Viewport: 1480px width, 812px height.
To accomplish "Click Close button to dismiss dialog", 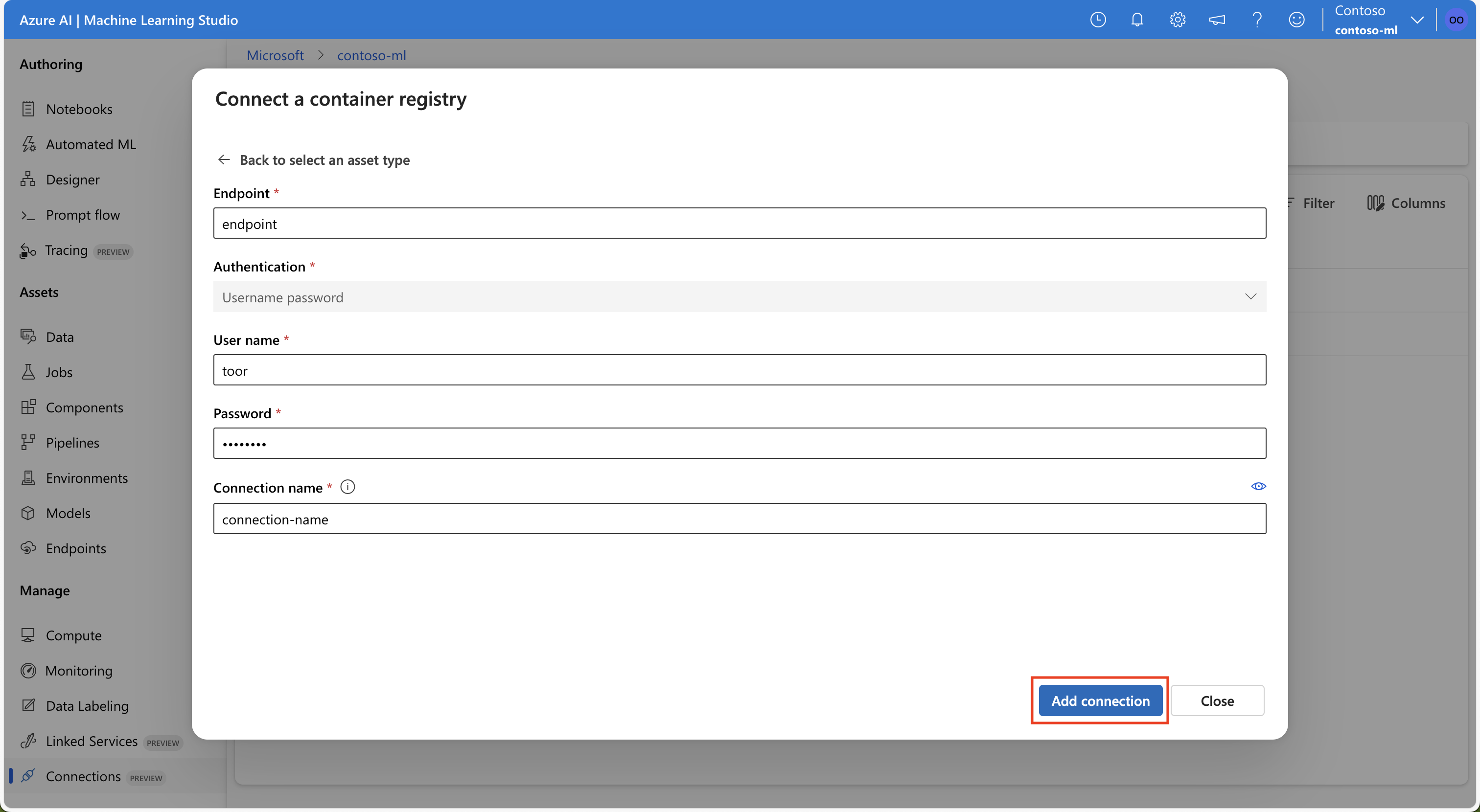I will click(x=1217, y=700).
